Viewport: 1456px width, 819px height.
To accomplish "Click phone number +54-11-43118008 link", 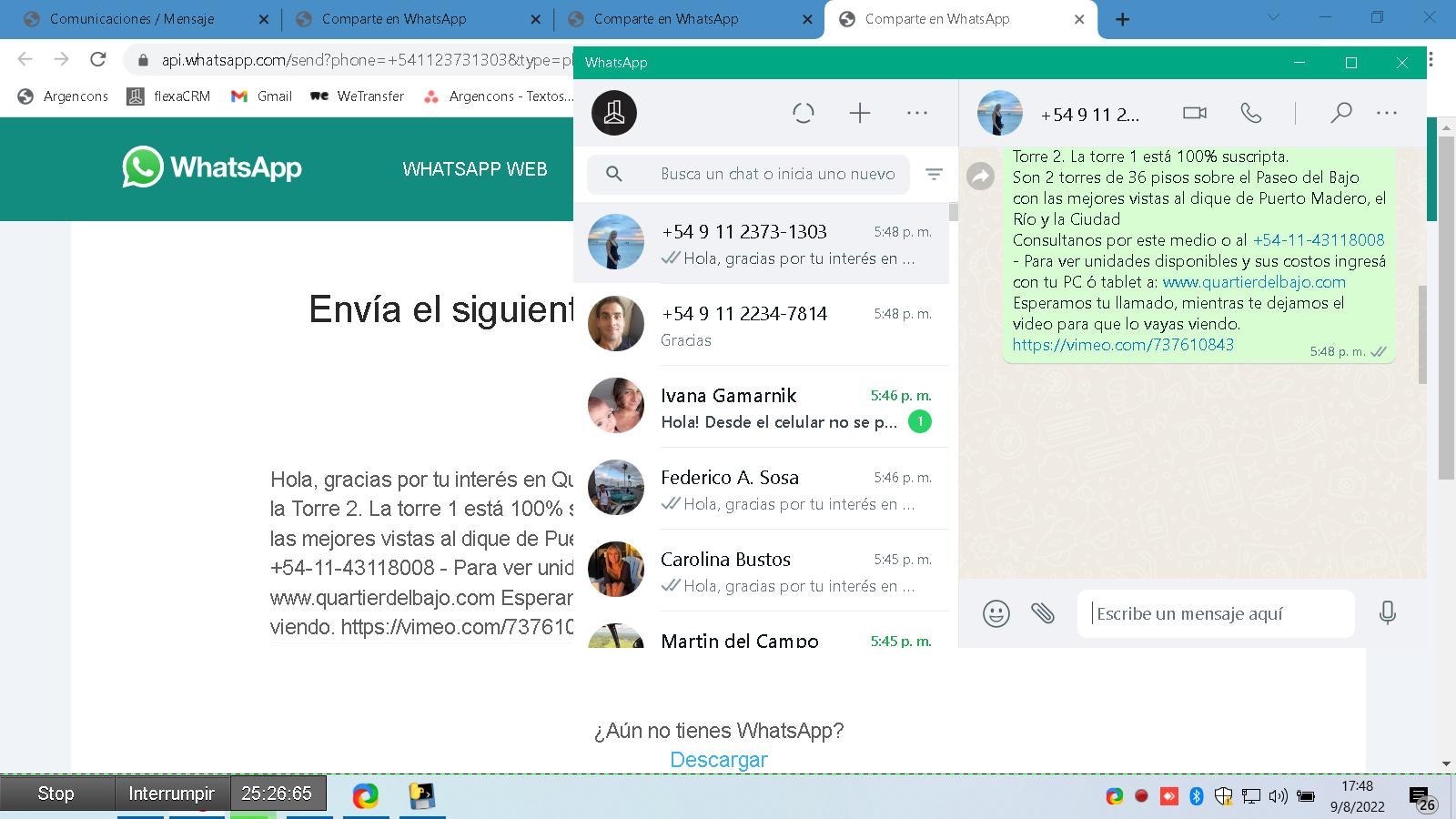I will [1319, 240].
